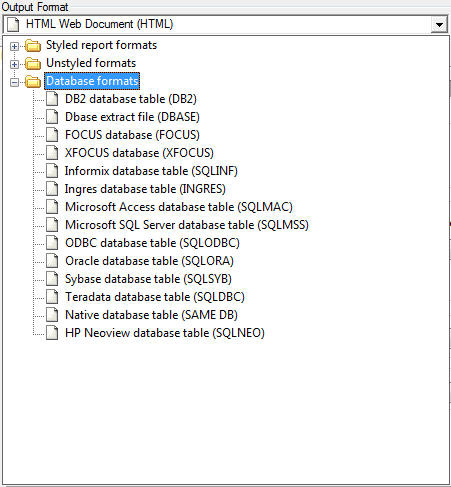The image size is (451, 487).
Task: Click the Oracle database table document icon
Action: pyautogui.click(x=52, y=261)
